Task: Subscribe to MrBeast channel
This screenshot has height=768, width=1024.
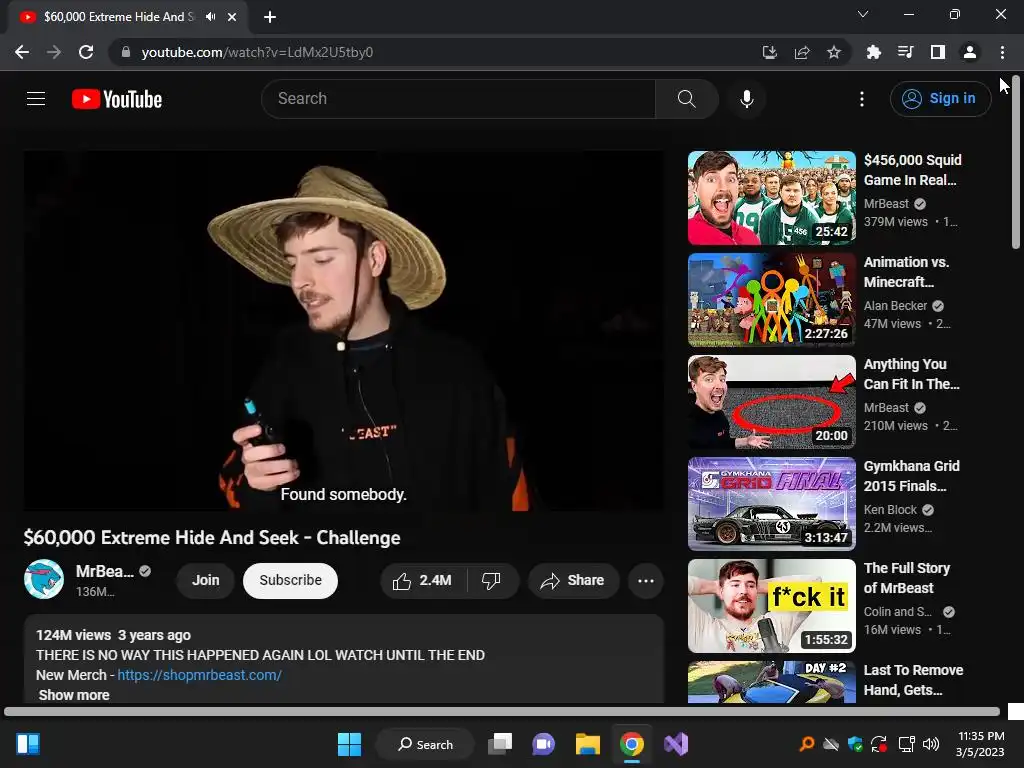Action: tap(290, 581)
